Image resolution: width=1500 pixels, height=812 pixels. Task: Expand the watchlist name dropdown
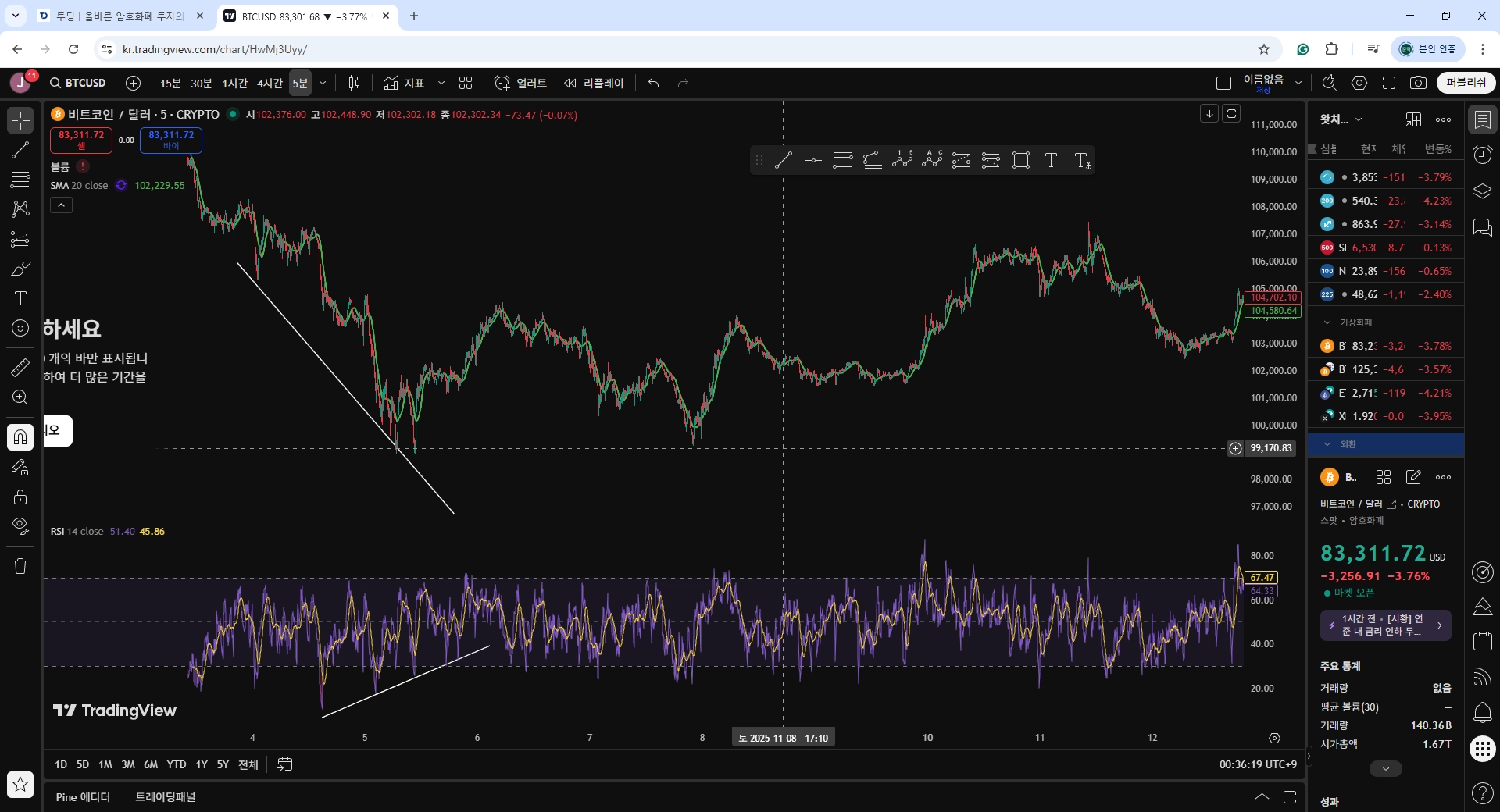click(1341, 119)
